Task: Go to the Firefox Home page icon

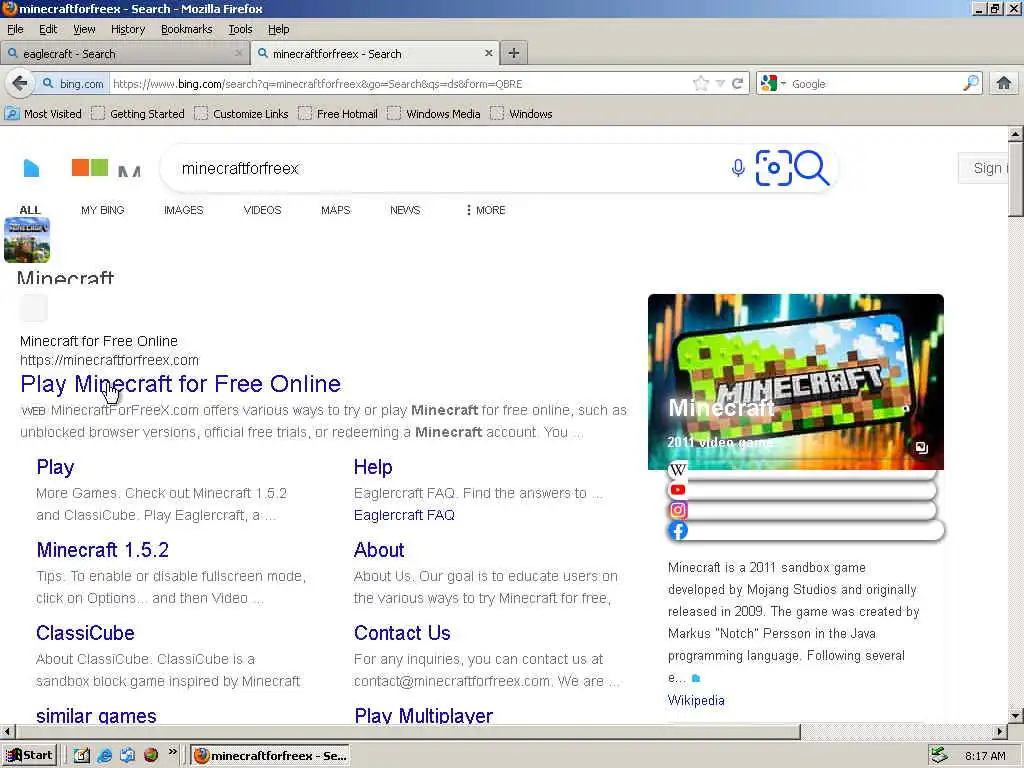Action: point(1004,84)
